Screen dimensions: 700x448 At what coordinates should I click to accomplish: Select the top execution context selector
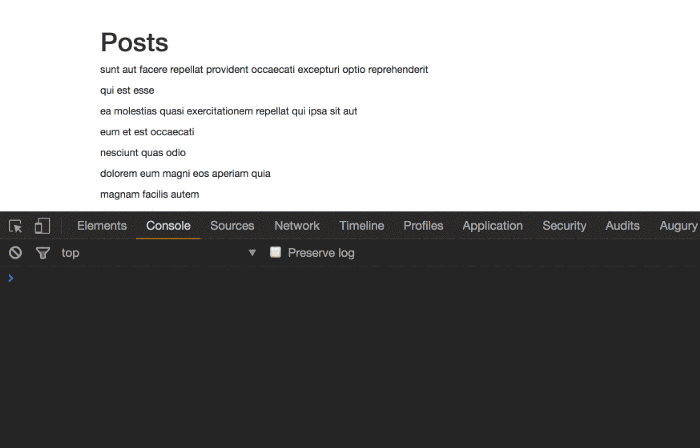(x=158, y=253)
